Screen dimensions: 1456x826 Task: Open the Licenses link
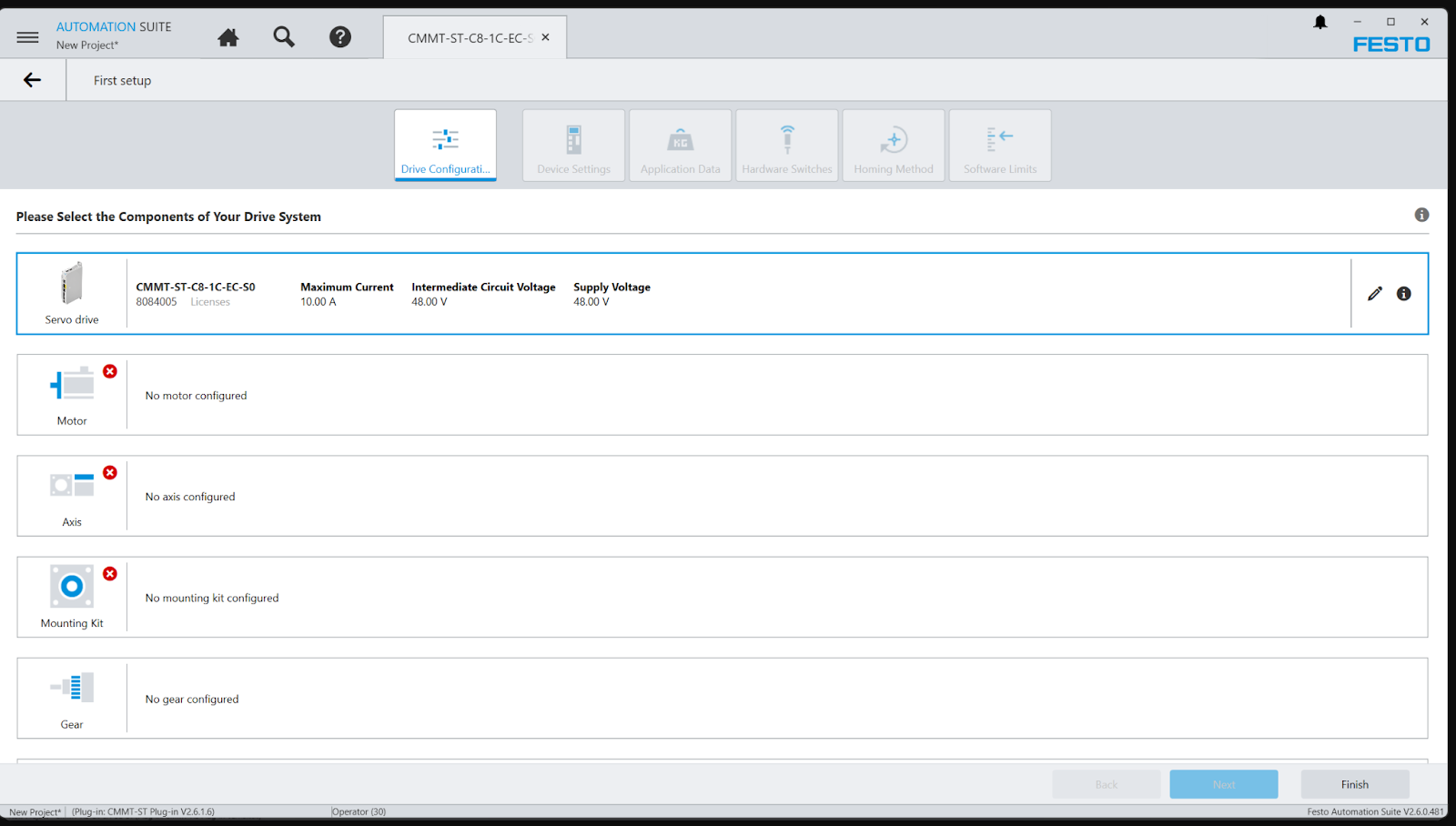(x=210, y=302)
